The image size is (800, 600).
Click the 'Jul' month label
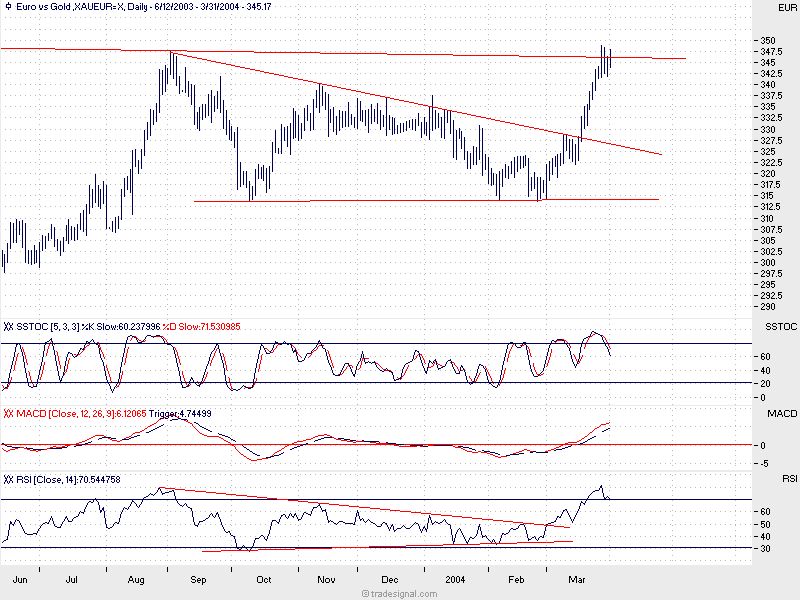[x=72, y=580]
